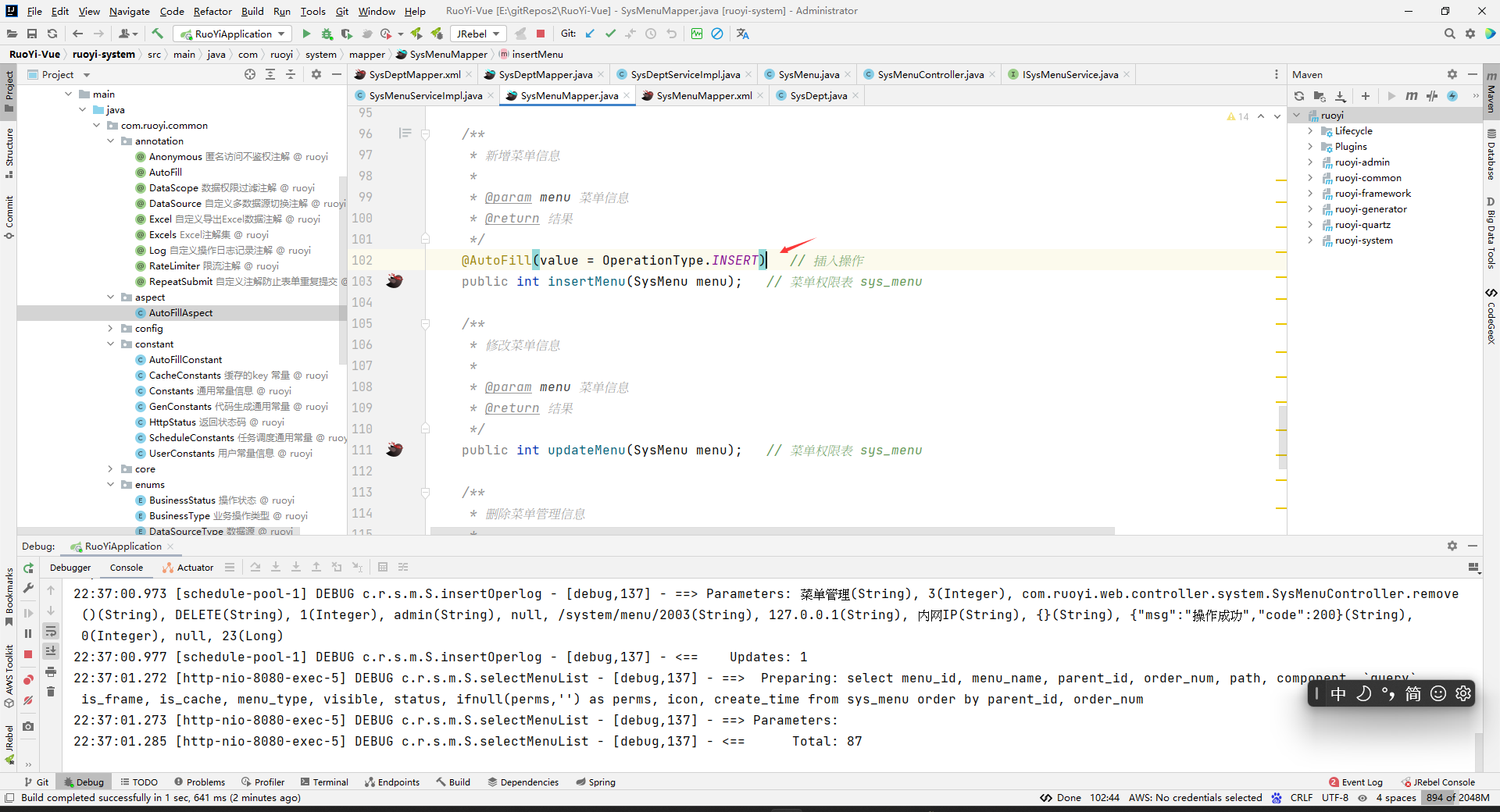Expand ruoyi-admin module in Maven panel
This screenshot has width=1500, height=812.
coord(1310,162)
